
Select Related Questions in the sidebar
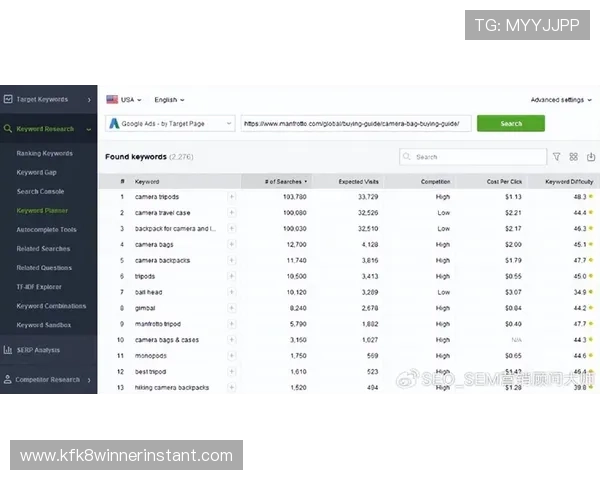[x=44, y=268]
